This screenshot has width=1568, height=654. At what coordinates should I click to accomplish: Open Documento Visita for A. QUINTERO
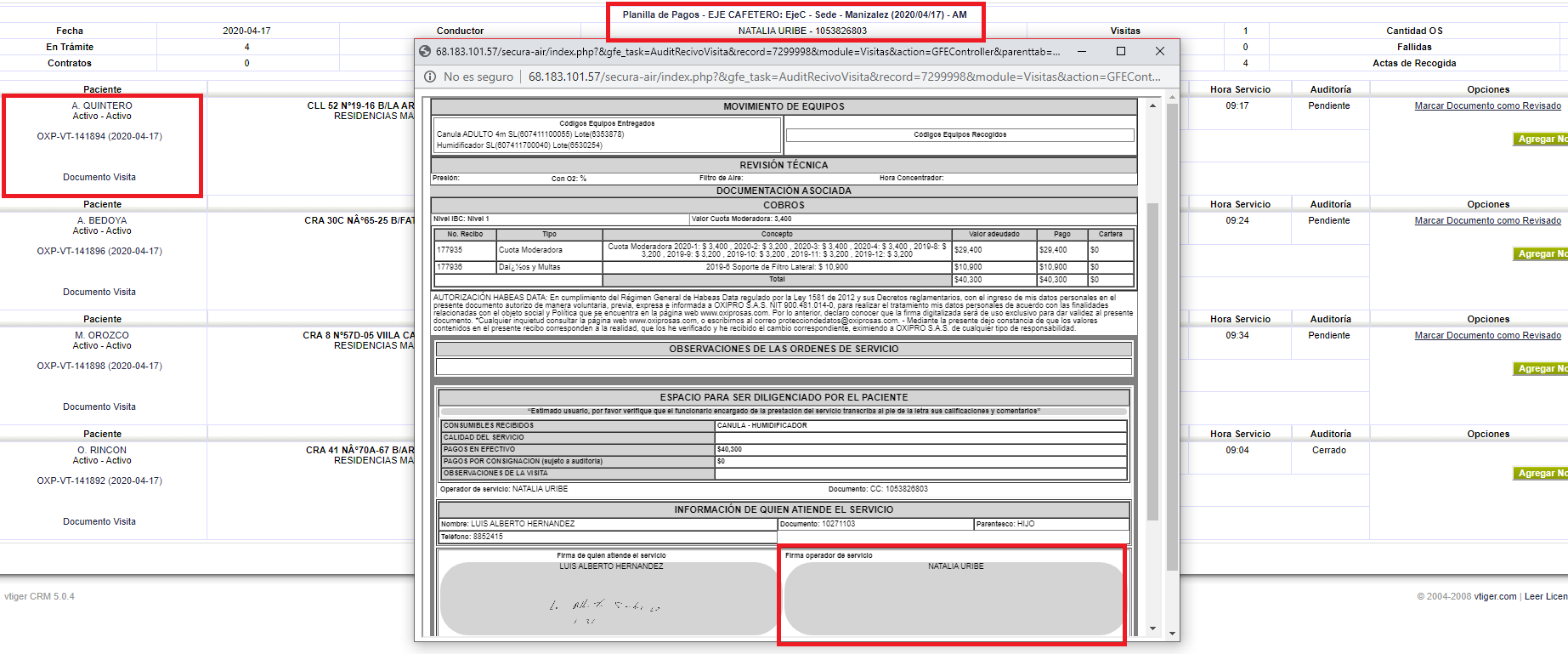pyautogui.click(x=99, y=177)
